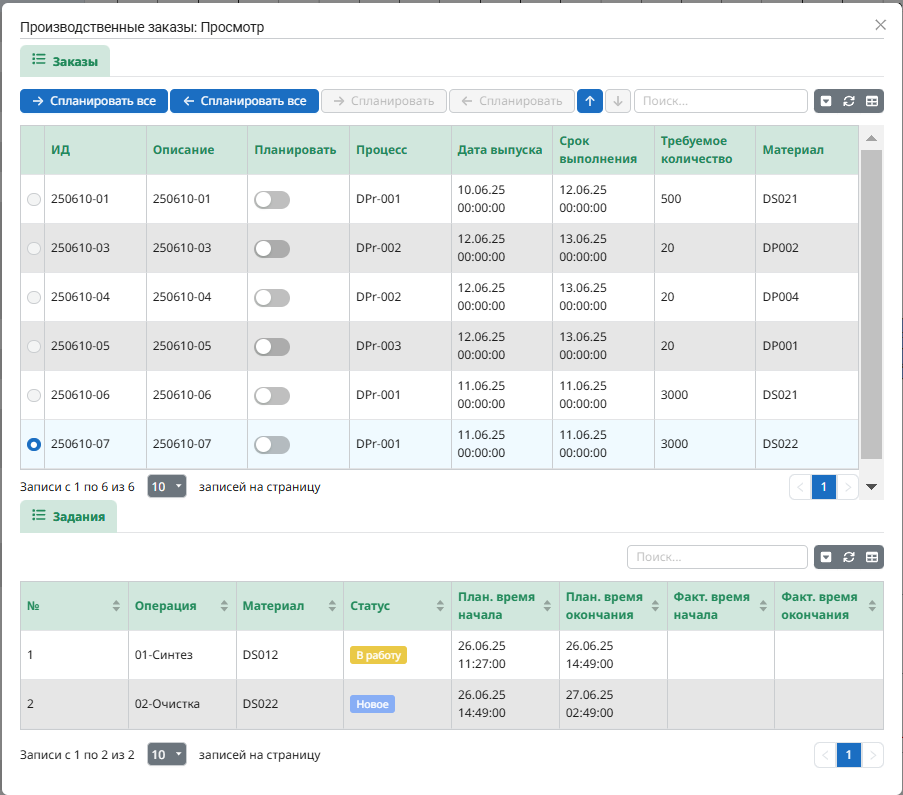
Task: Click the move-up arrow button in orders toolbar
Action: click(590, 101)
